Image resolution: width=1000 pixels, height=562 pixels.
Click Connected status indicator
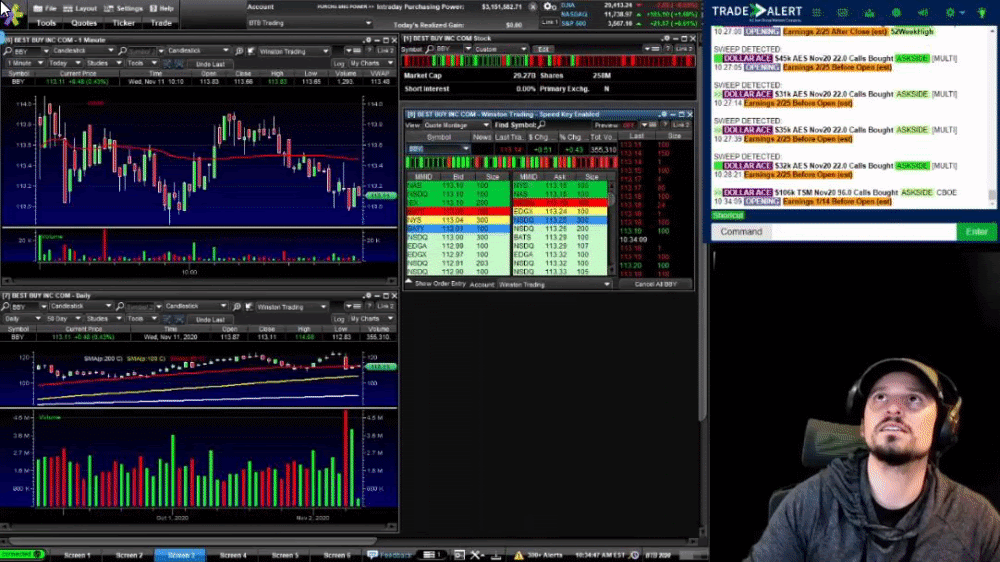[x=22, y=554]
